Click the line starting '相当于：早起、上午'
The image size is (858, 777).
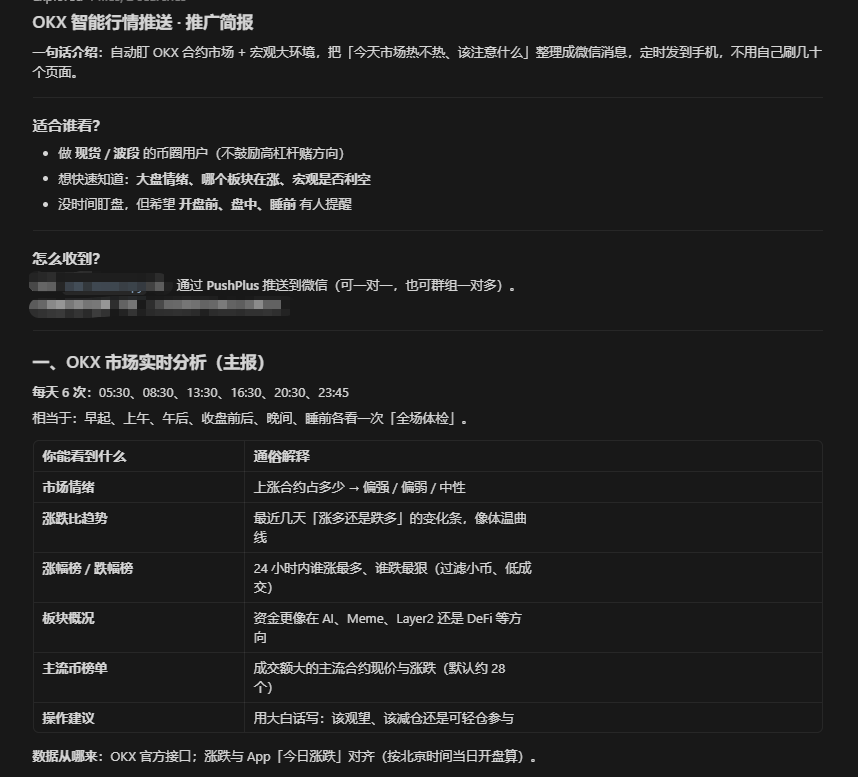[x=250, y=419]
